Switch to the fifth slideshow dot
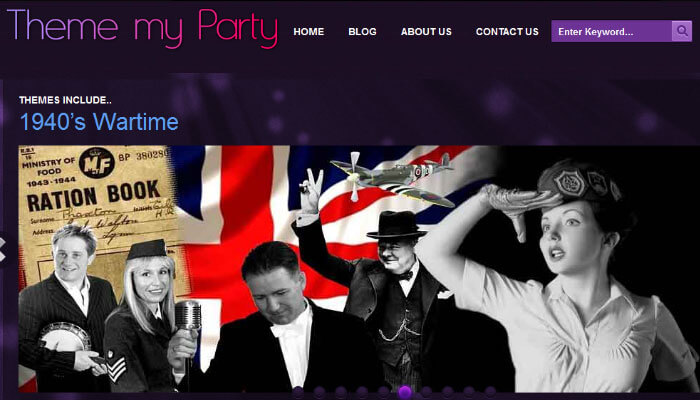 383,392
